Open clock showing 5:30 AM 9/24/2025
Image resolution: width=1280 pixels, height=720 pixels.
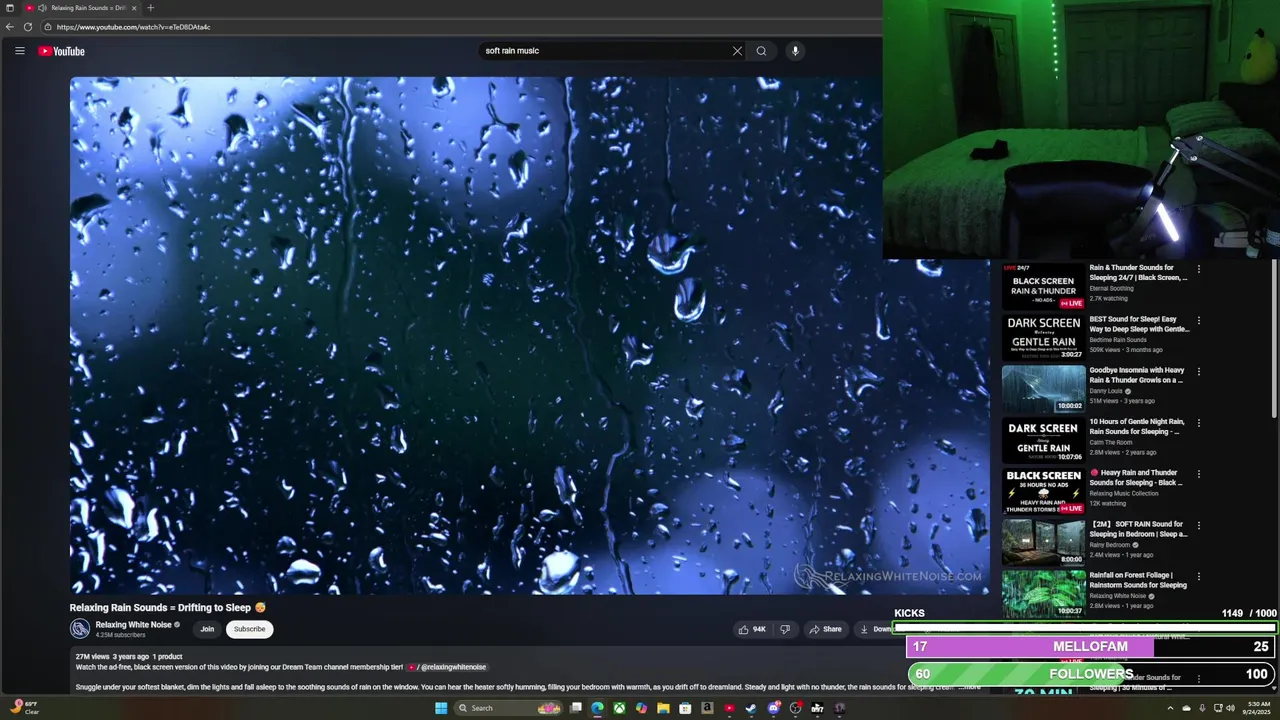click(x=1257, y=708)
